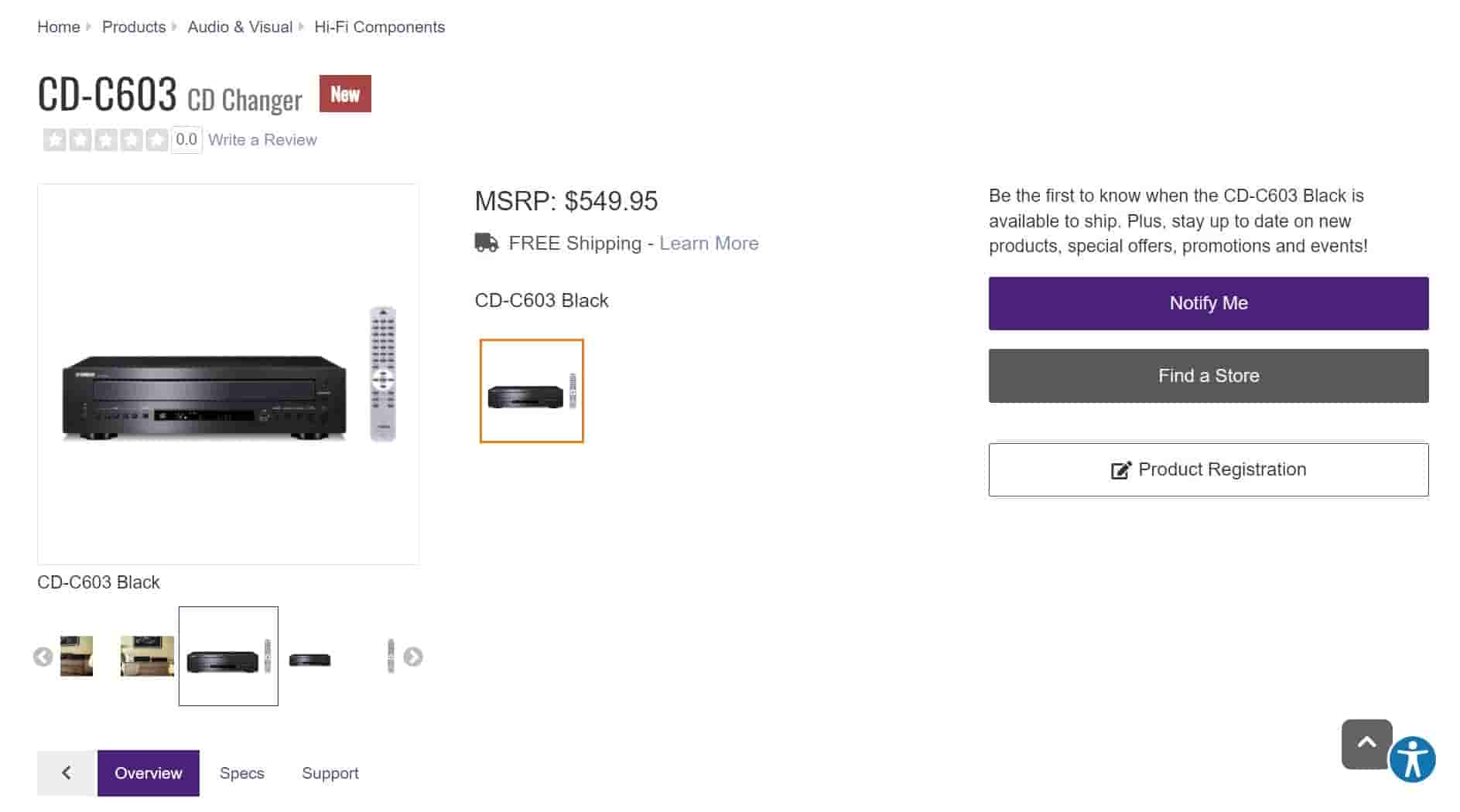Switch to the Specs tab
Viewport: 1460px width, 812px height.
click(x=241, y=773)
